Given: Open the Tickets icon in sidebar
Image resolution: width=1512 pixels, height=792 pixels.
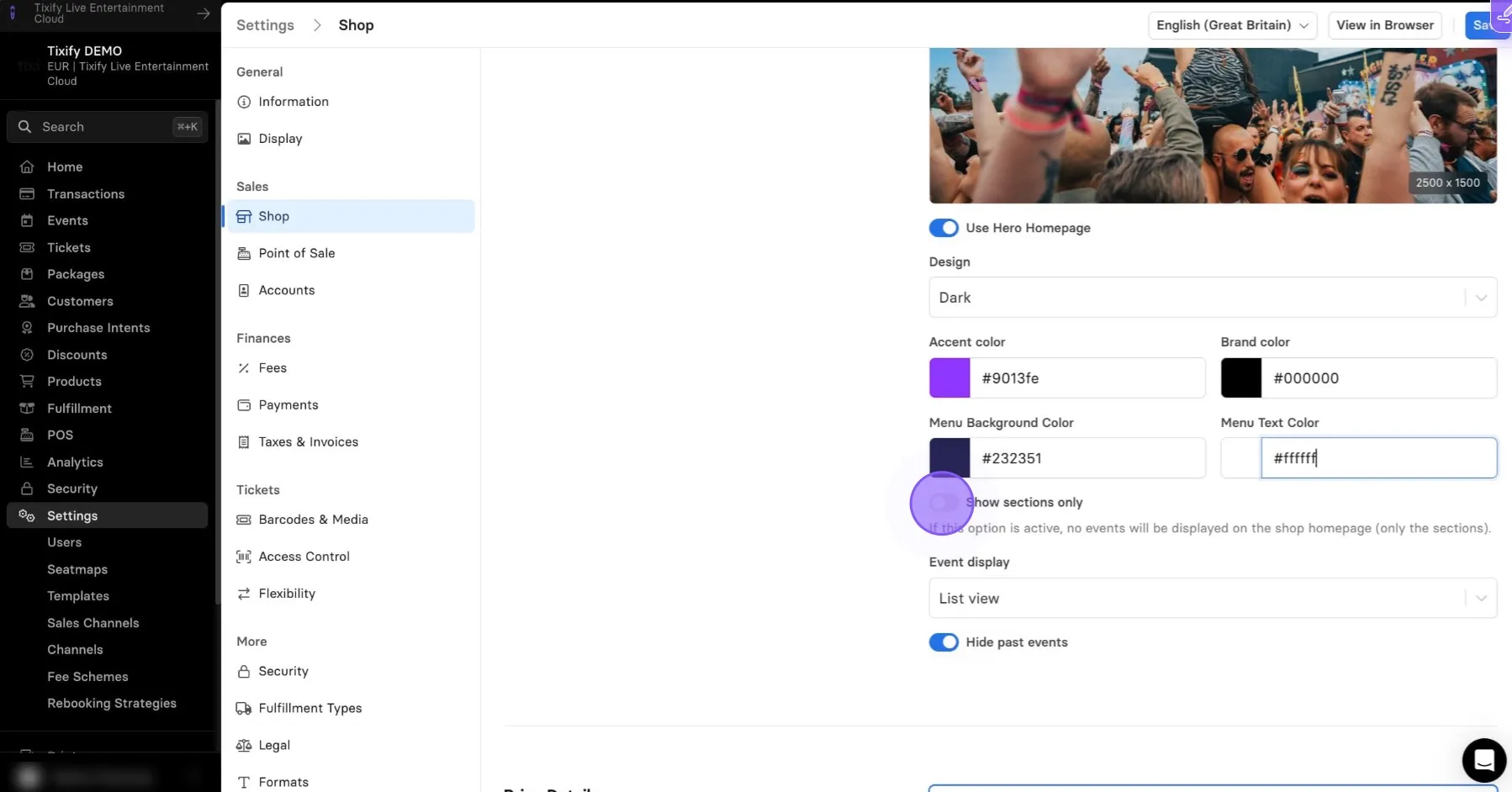Looking at the screenshot, I should 27,247.
